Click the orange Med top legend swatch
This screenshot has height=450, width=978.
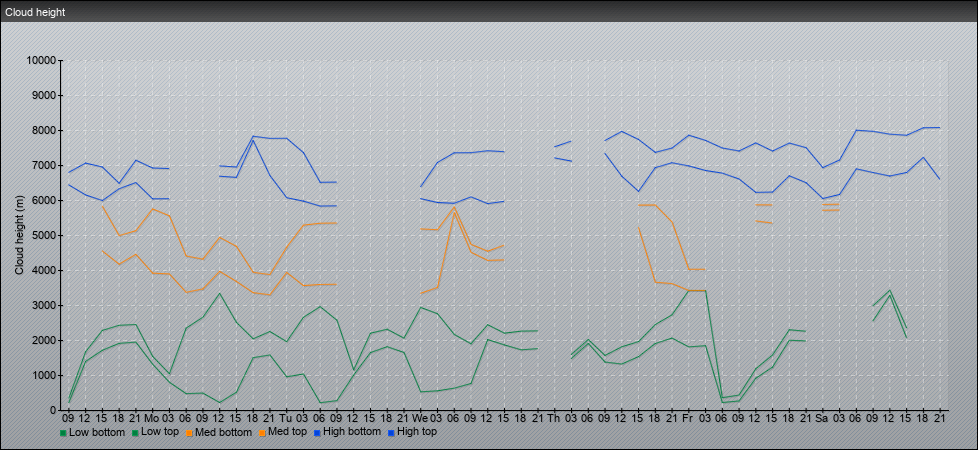tap(264, 433)
